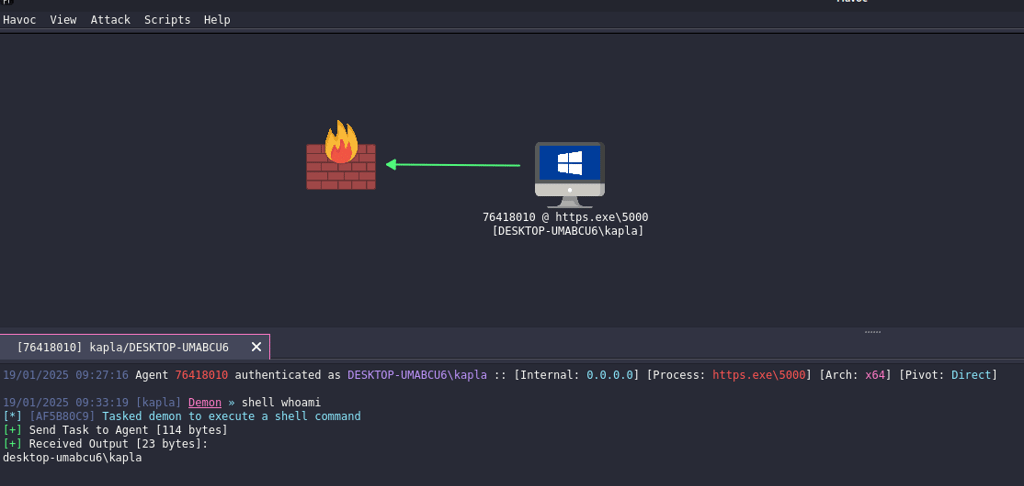Screen dimensions: 1024x486
Task: Click the 'Received Output [23 bytes]:' line
Action: [x=105, y=444]
